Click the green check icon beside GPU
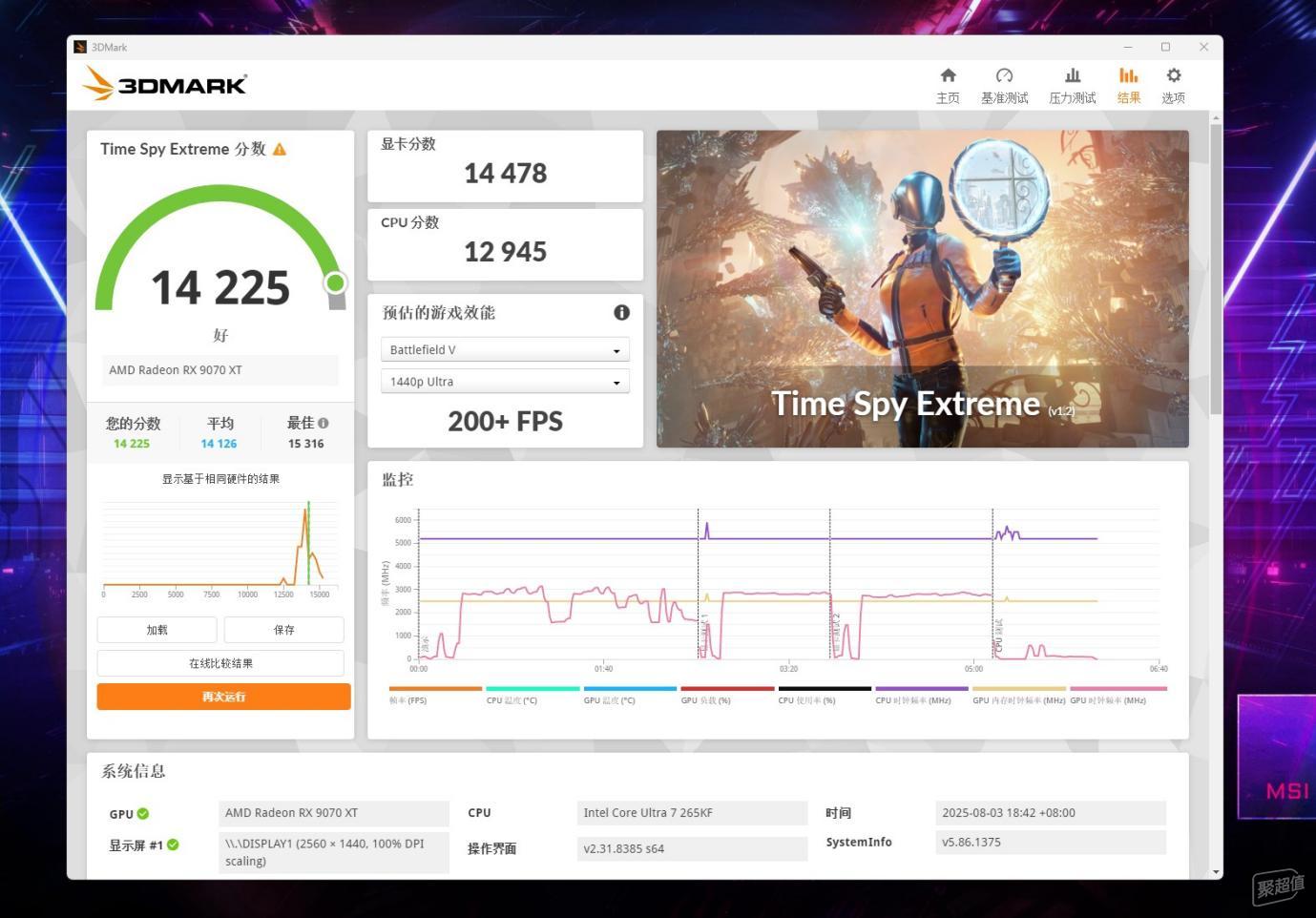This screenshot has height=918, width=1316. pos(143,814)
